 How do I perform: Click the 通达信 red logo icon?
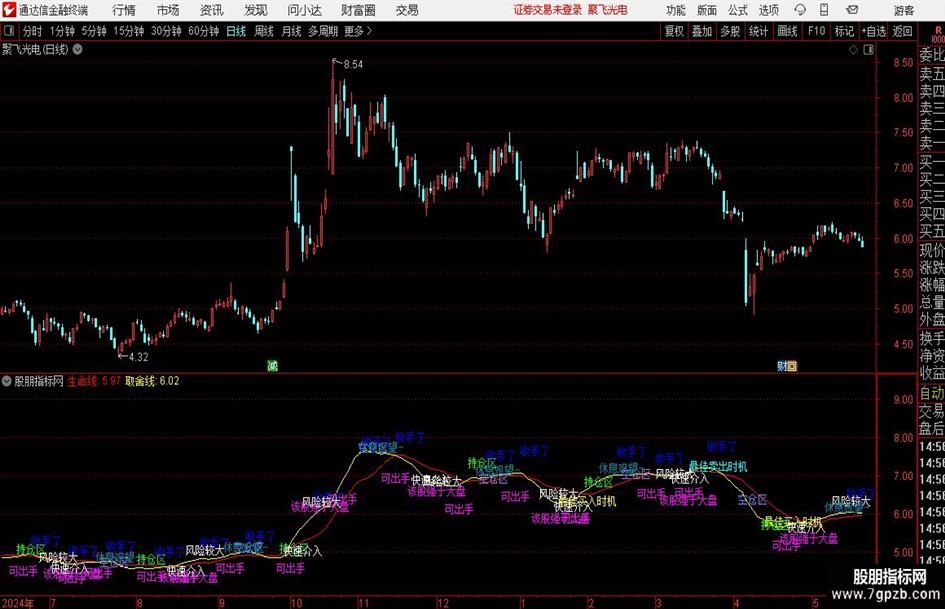[8, 10]
